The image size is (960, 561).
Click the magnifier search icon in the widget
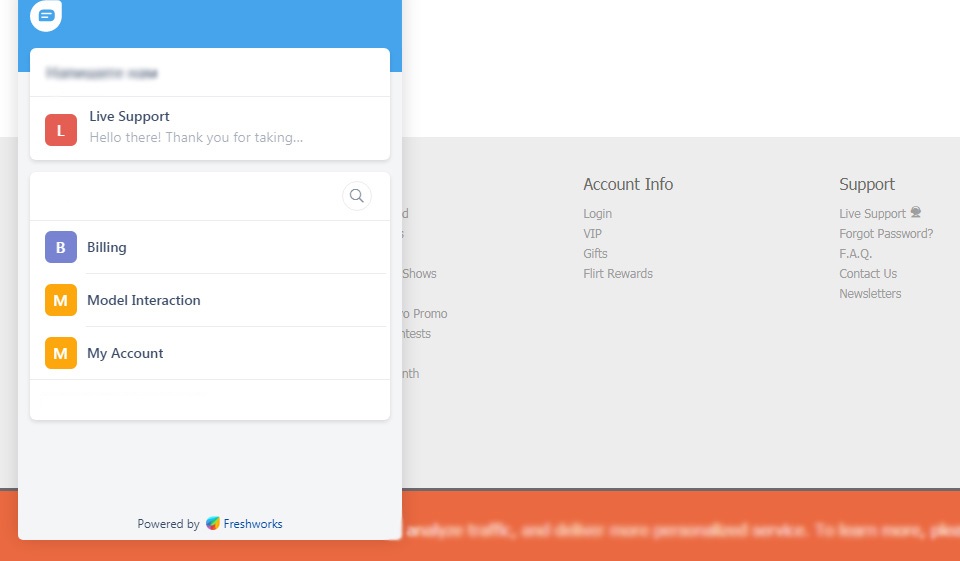pos(357,196)
